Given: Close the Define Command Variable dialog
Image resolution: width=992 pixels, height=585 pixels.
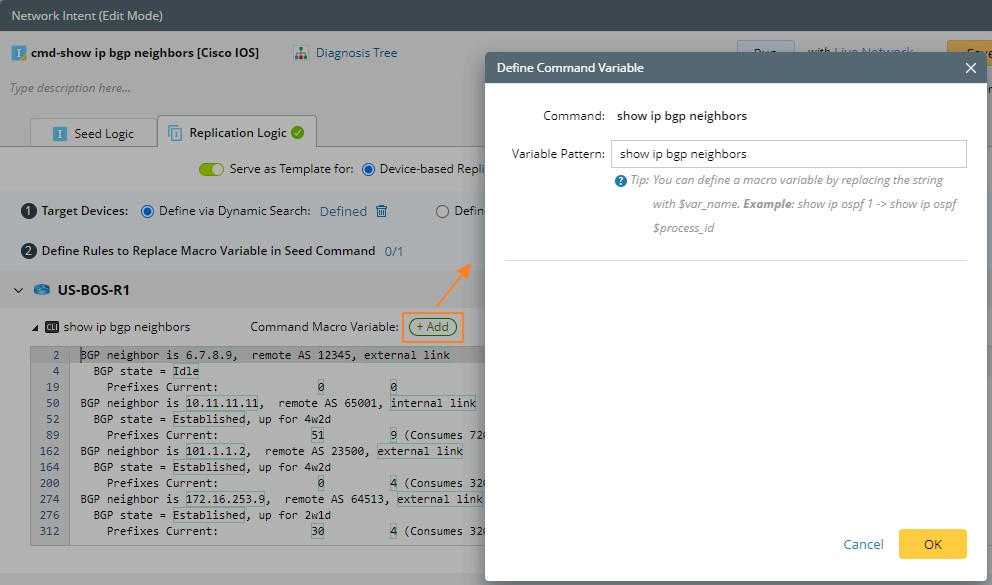Looking at the screenshot, I should click(970, 68).
